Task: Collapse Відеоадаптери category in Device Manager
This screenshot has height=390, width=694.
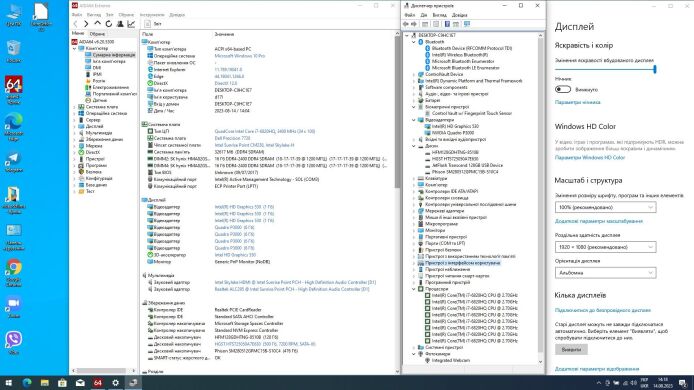Action: coord(414,120)
